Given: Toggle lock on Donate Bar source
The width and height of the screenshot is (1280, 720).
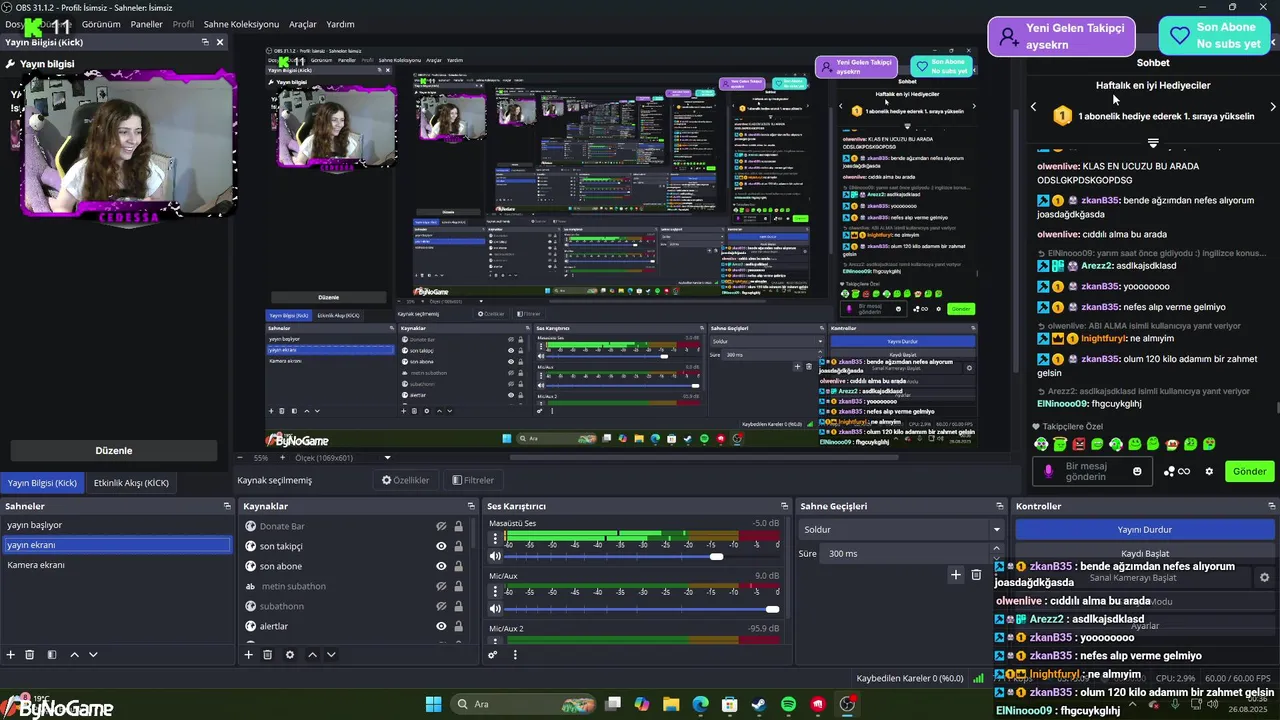Looking at the screenshot, I should 459,526.
